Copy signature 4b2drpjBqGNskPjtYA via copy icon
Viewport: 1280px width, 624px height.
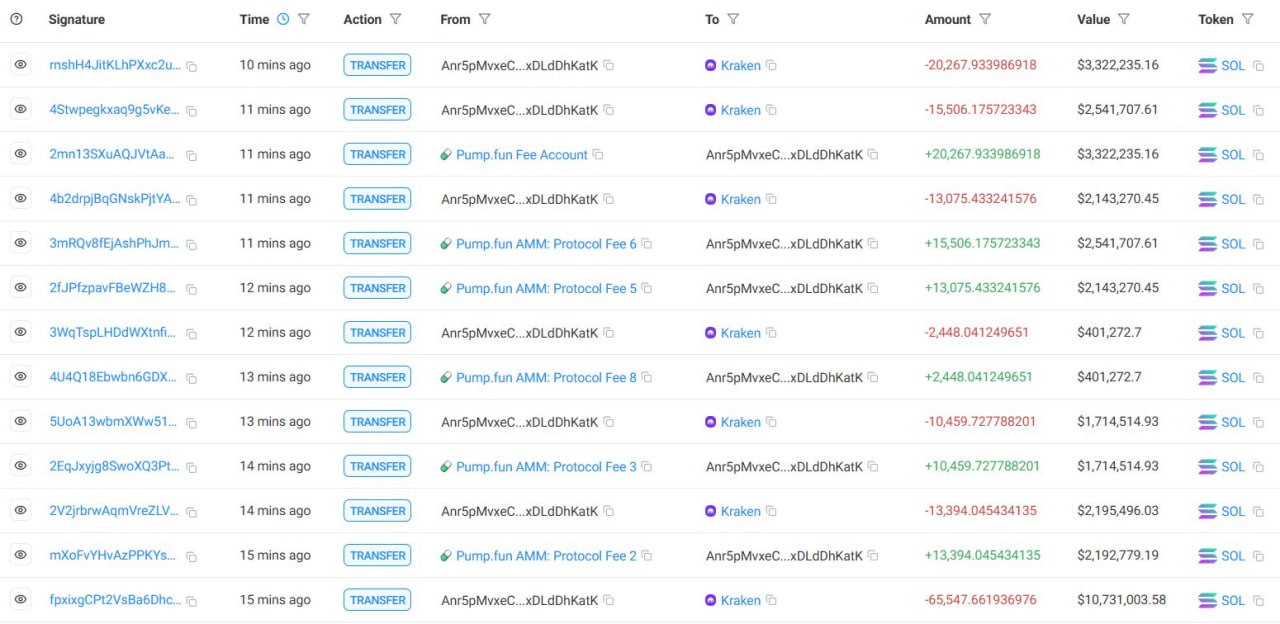coord(191,200)
